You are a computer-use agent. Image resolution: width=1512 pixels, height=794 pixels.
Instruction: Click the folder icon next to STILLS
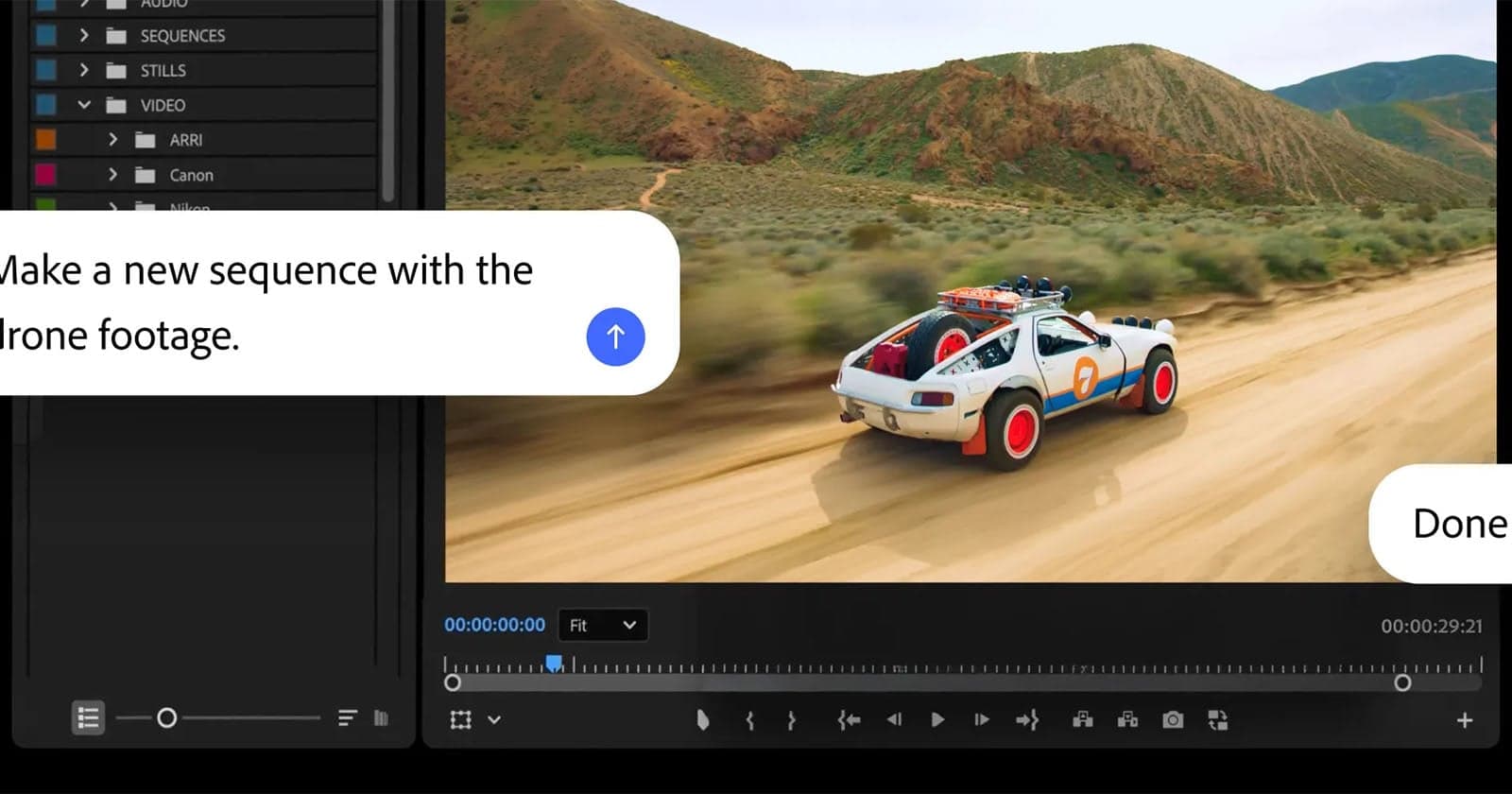coord(116,71)
